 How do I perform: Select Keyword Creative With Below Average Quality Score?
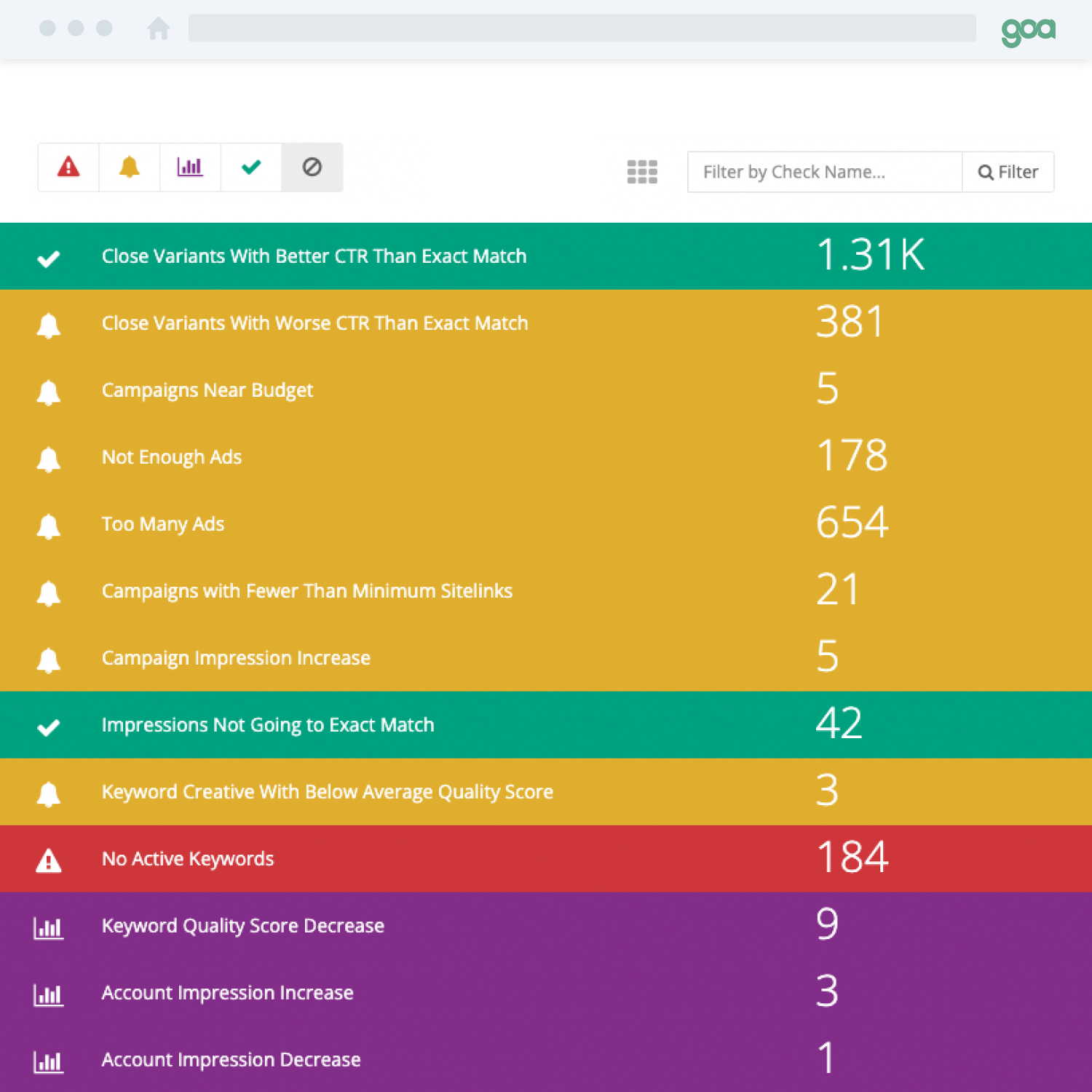coord(328,793)
